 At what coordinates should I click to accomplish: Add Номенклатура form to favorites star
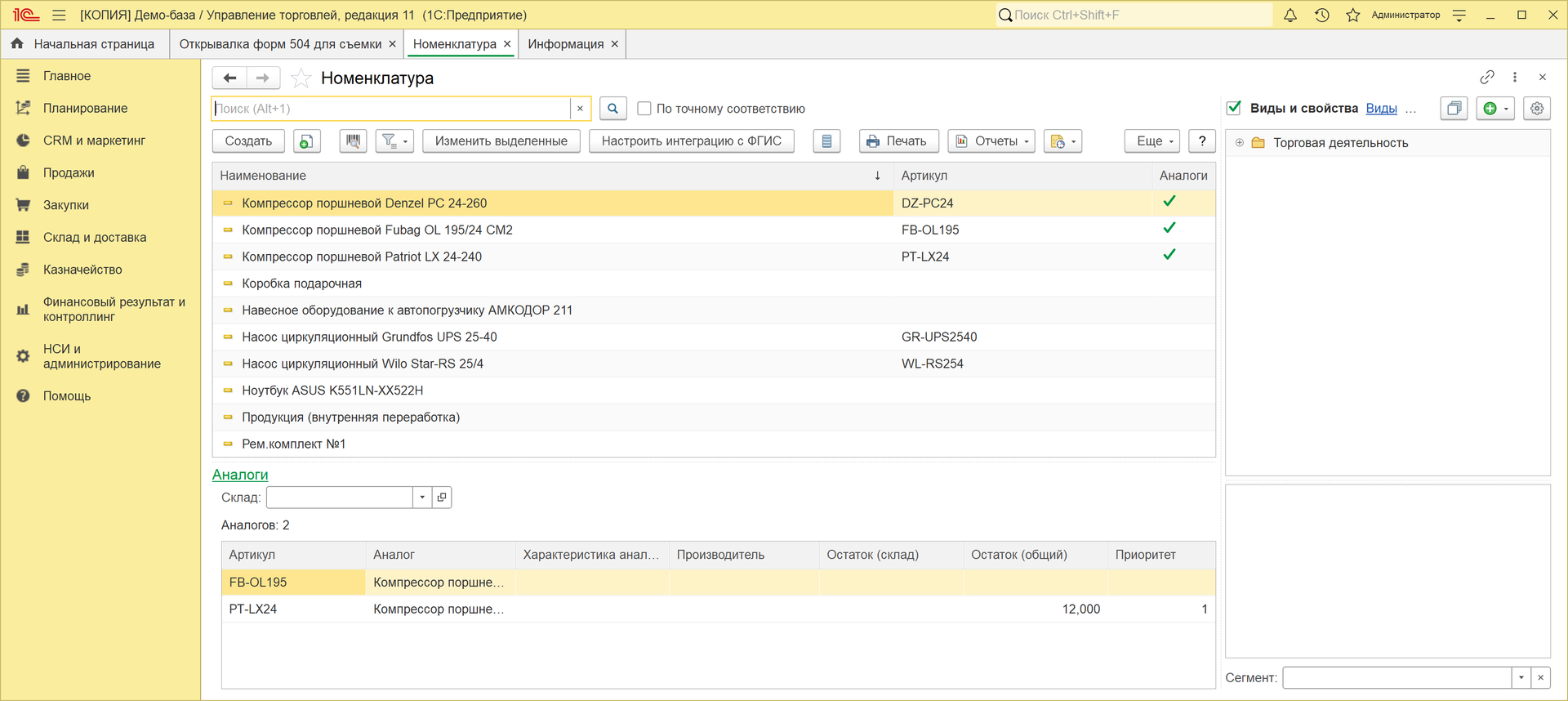(x=301, y=78)
